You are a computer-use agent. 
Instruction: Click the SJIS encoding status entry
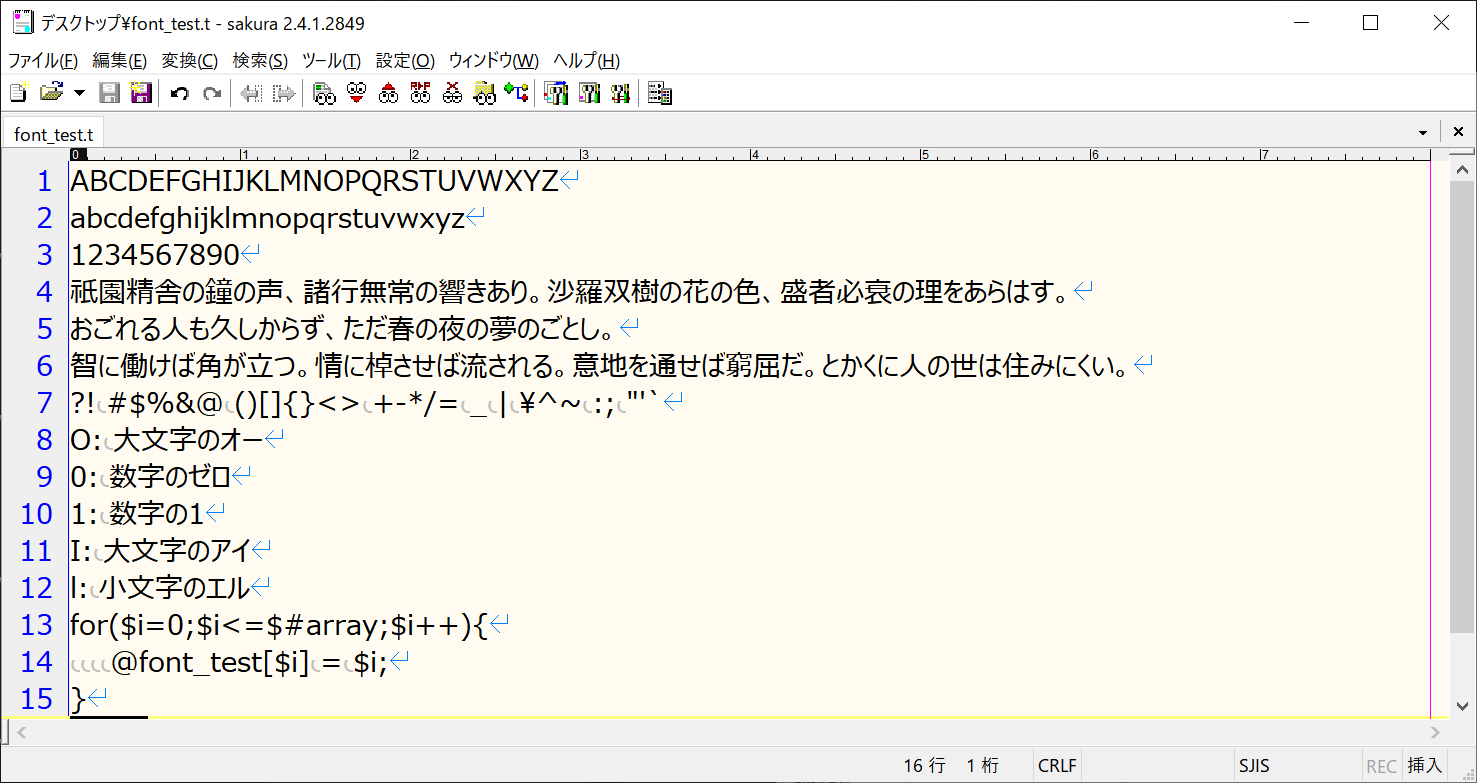(x=1253, y=766)
